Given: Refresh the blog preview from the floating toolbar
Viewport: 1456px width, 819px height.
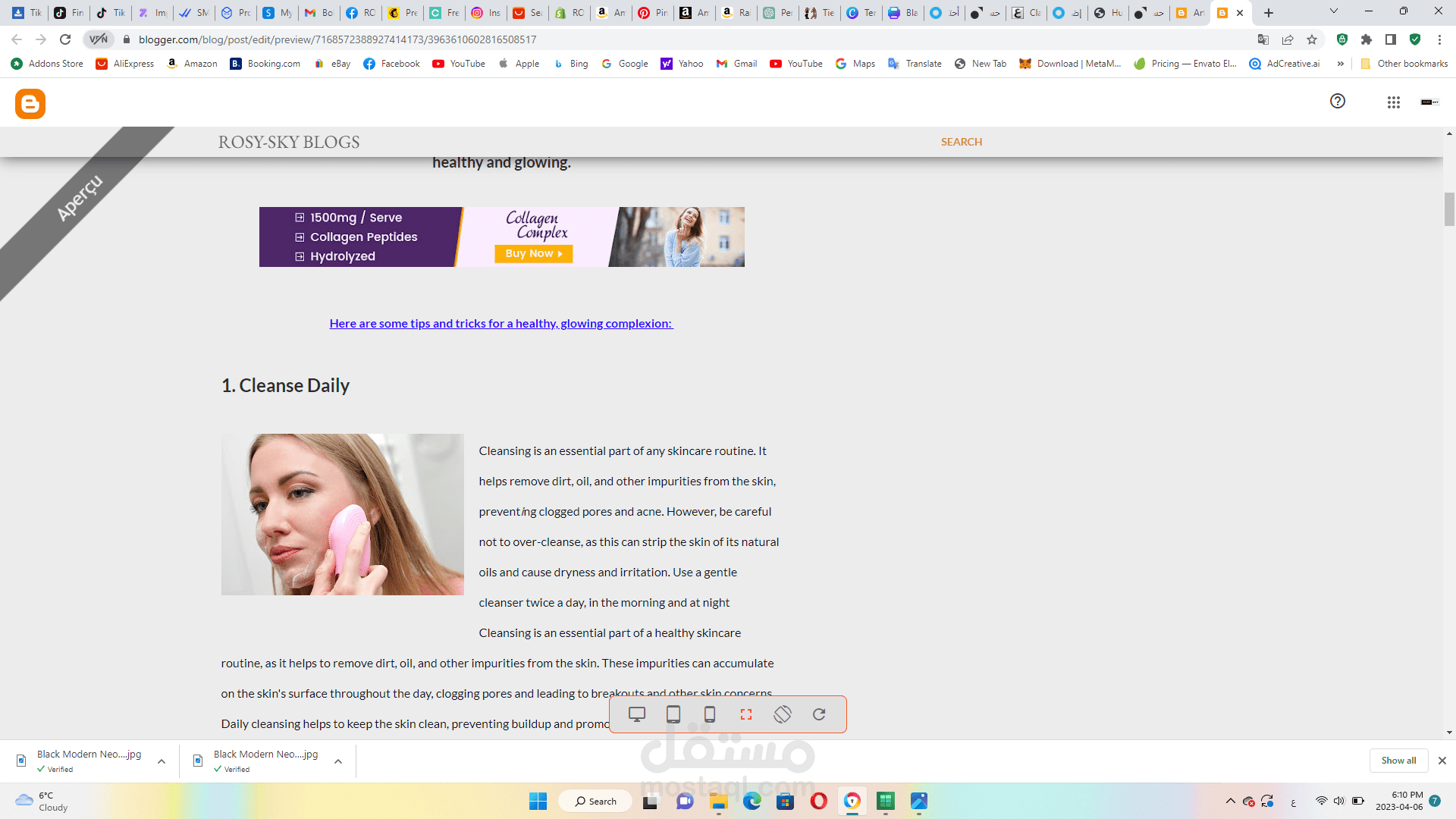Looking at the screenshot, I should [x=819, y=714].
